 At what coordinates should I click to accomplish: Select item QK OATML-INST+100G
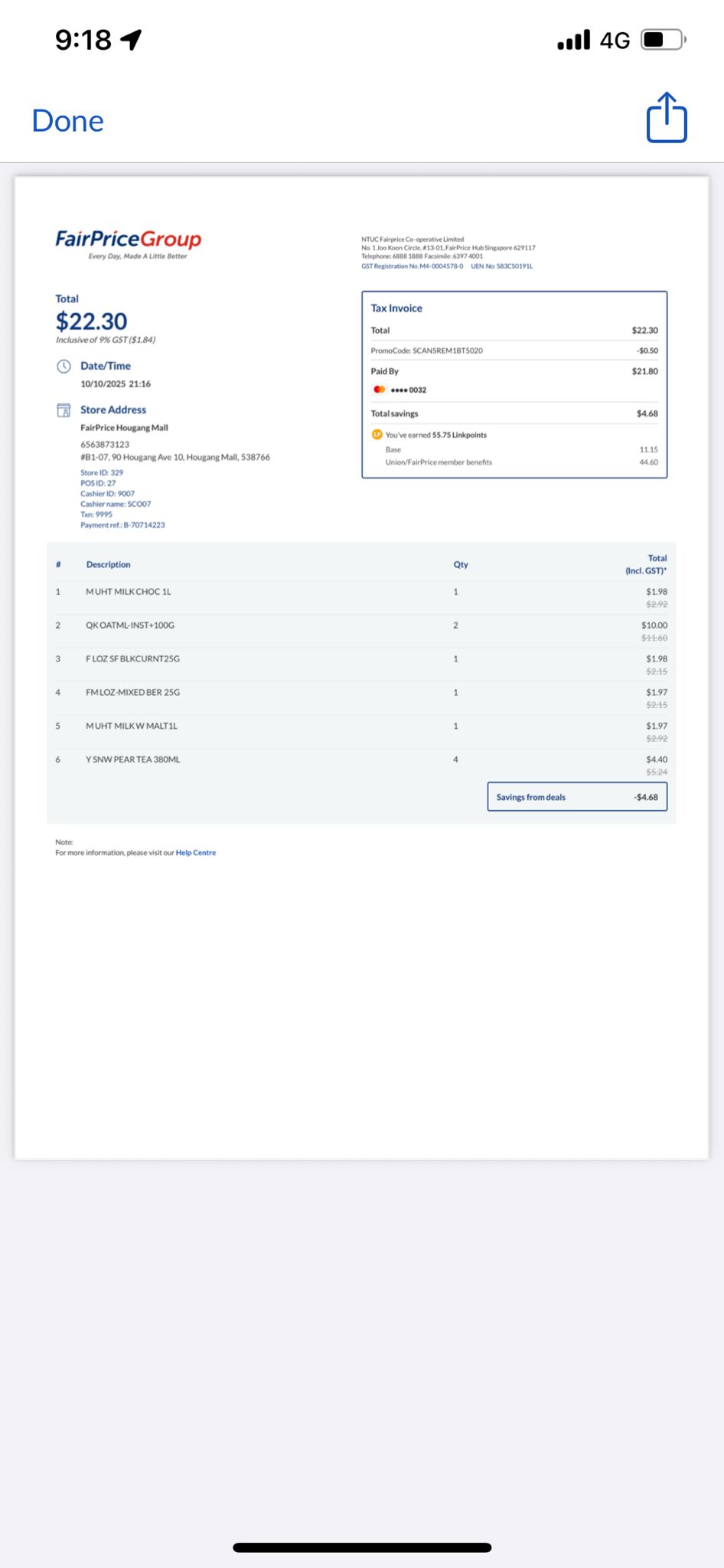pos(130,626)
